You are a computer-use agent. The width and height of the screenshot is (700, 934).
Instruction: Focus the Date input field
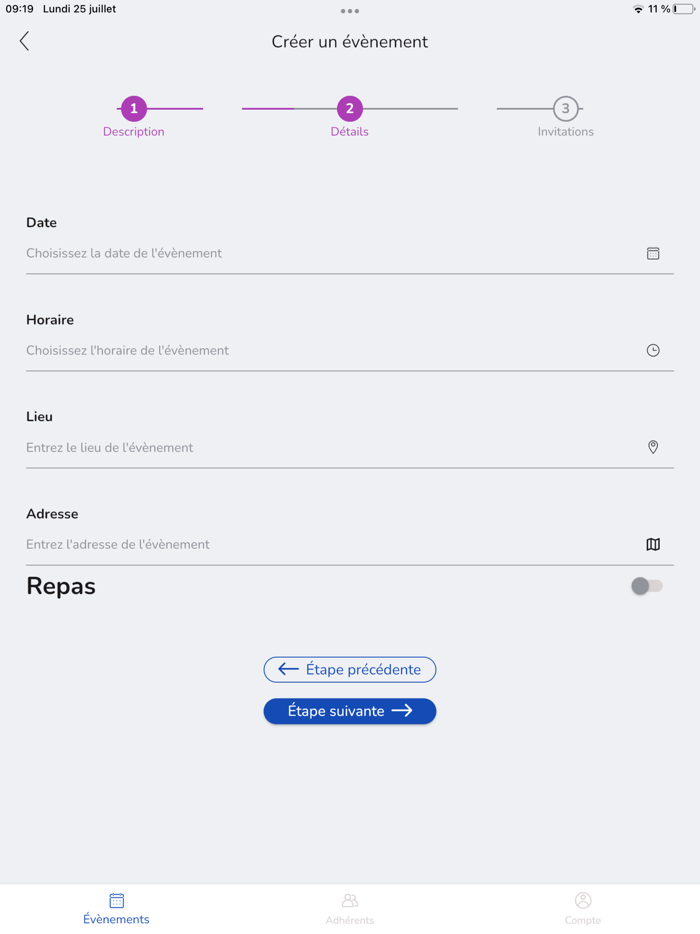[x=330, y=254]
